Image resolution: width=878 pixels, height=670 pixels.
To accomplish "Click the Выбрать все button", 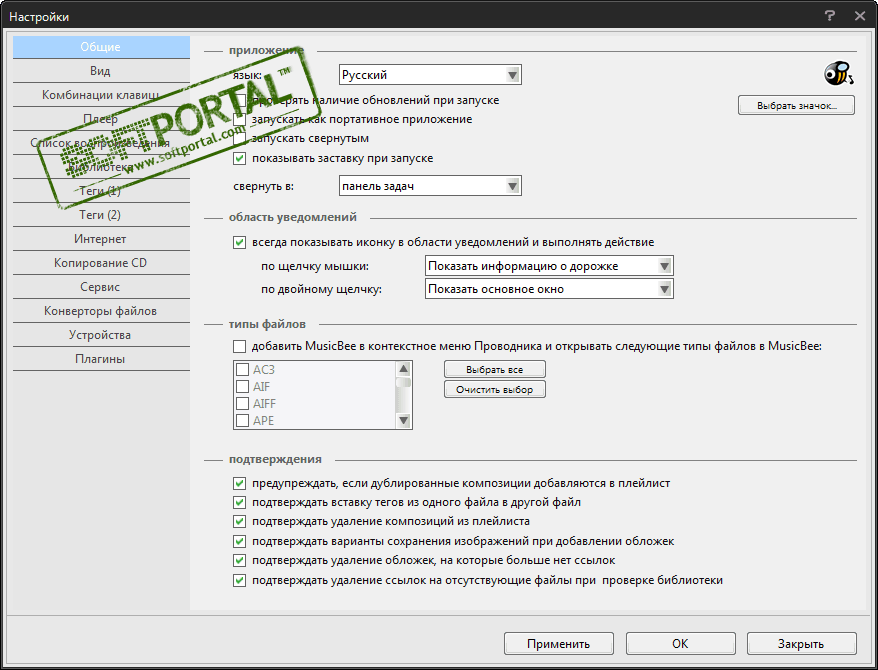I will tap(494, 369).
